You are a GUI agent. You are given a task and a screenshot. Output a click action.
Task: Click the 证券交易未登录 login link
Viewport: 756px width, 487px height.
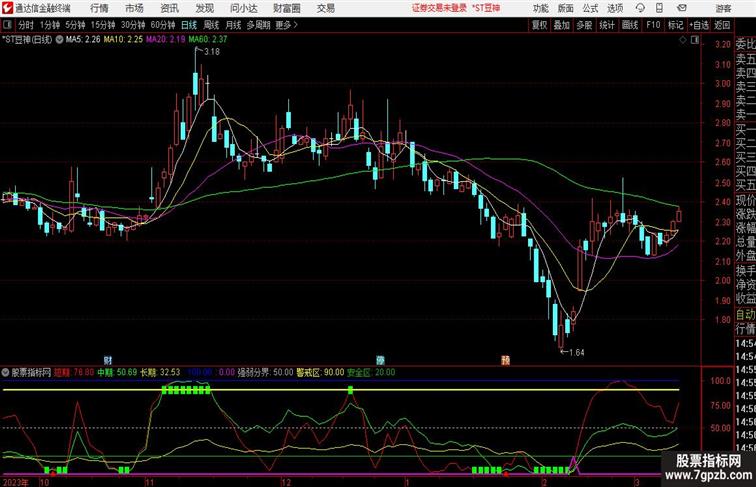click(439, 8)
